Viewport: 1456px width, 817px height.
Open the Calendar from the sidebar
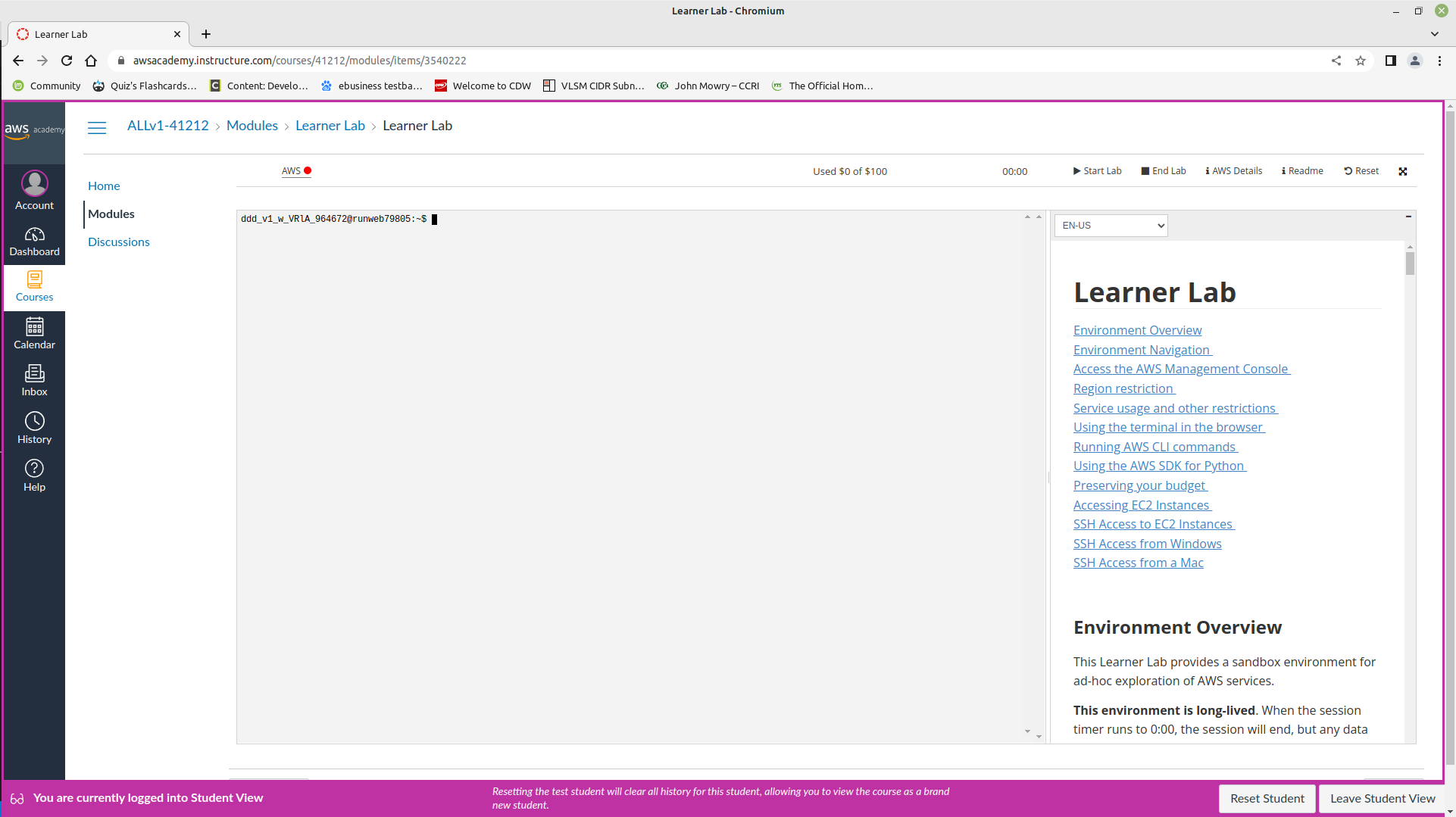[34, 333]
